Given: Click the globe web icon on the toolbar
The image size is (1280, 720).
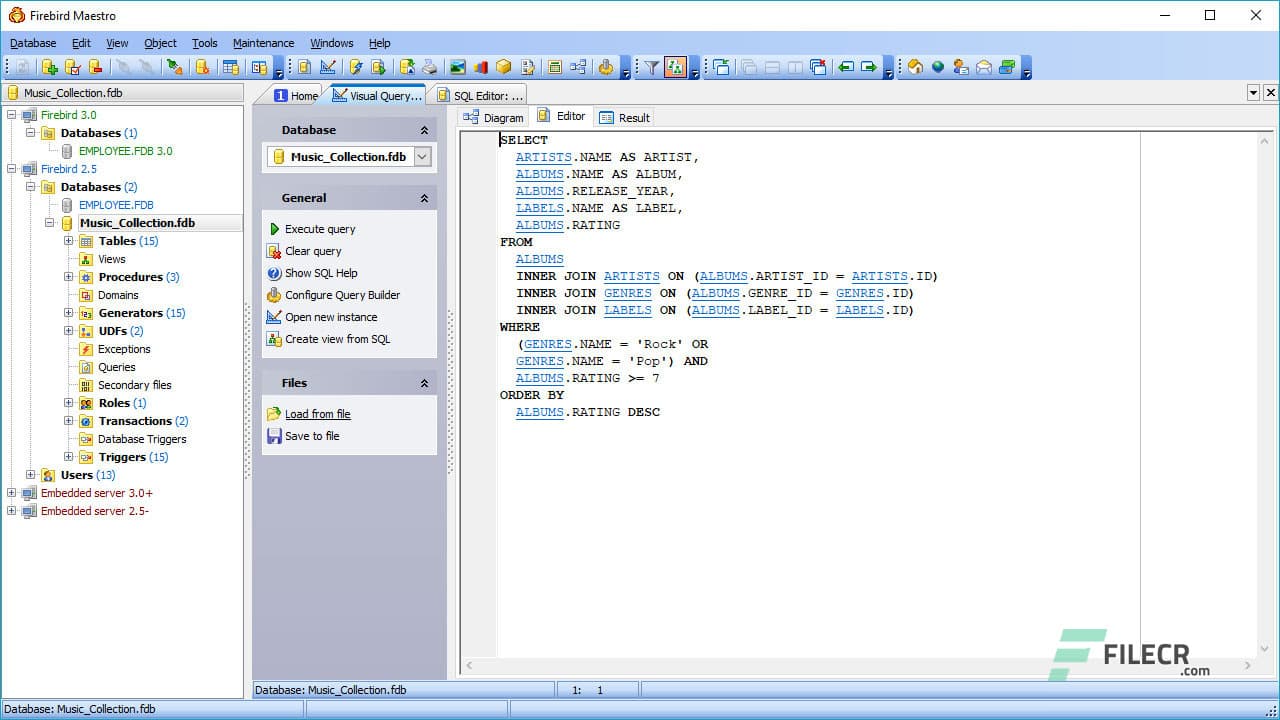Looking at the screenshot, I should [x=937, y=67].
